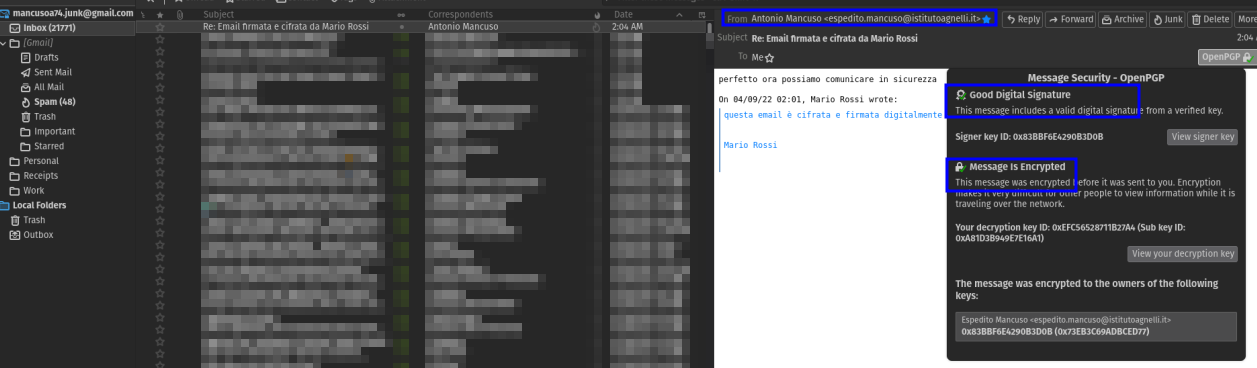Open the Drafts folder
This screenshot has height=368, width=1257.
45,58
